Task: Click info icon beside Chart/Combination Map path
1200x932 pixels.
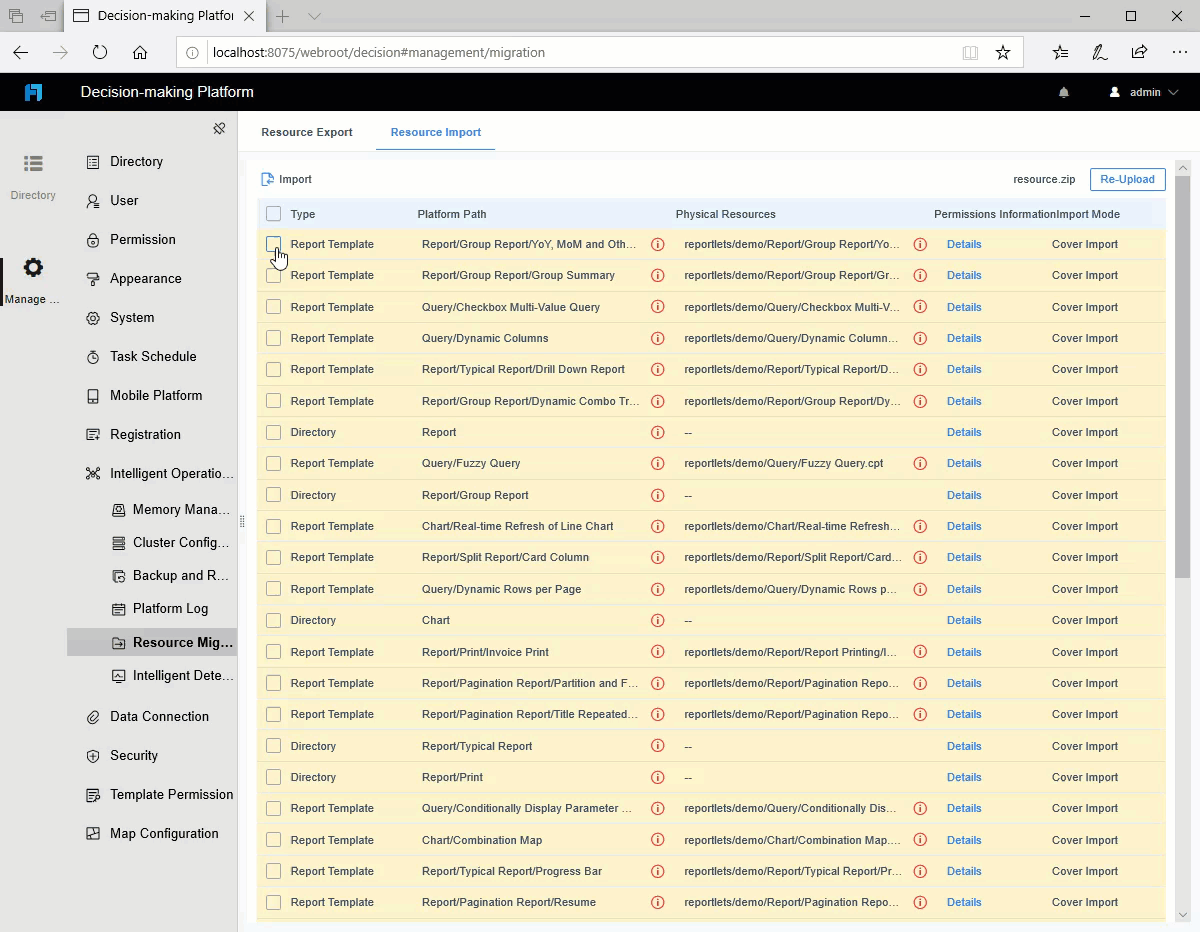Action: 657,840
